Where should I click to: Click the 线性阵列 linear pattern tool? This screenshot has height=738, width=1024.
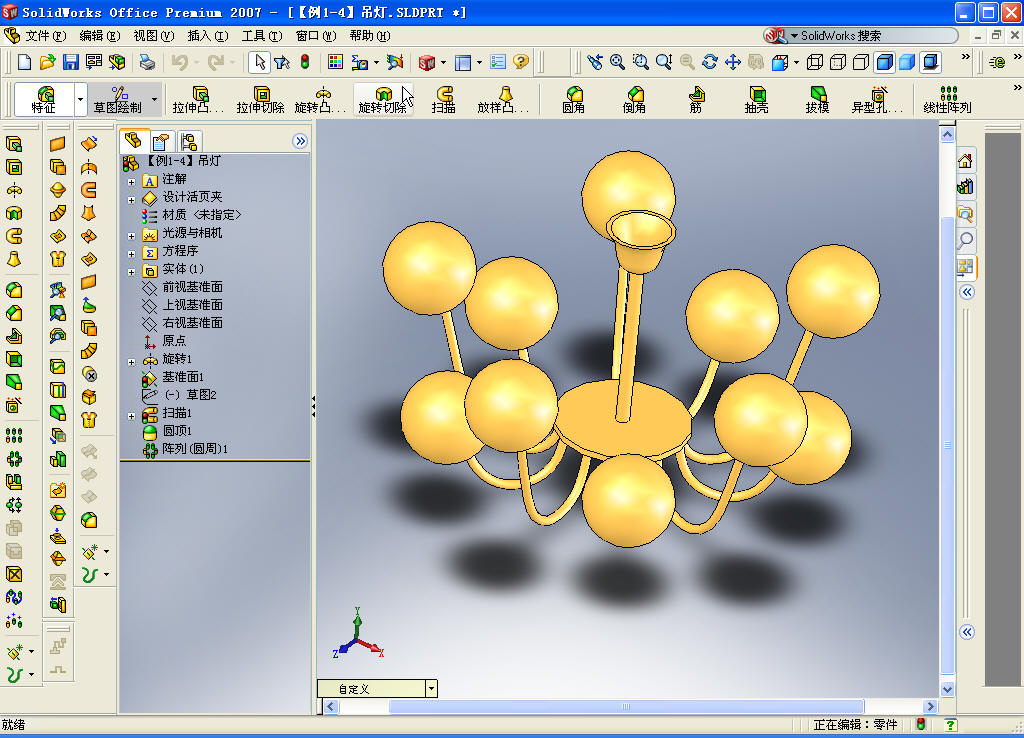[948, 99]
